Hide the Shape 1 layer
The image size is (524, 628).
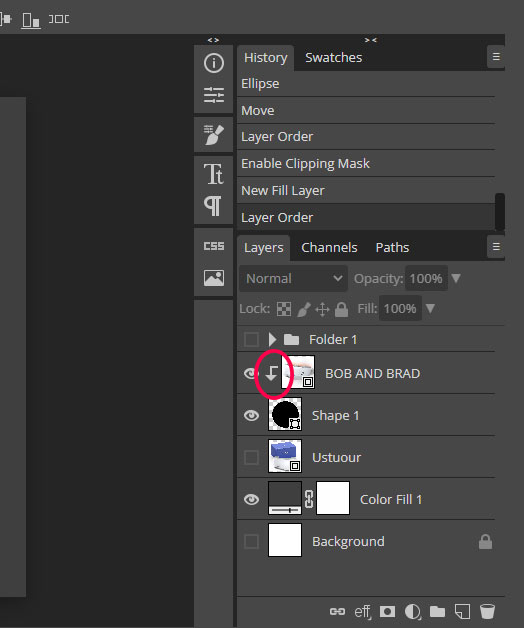click(x=251, y=415)
